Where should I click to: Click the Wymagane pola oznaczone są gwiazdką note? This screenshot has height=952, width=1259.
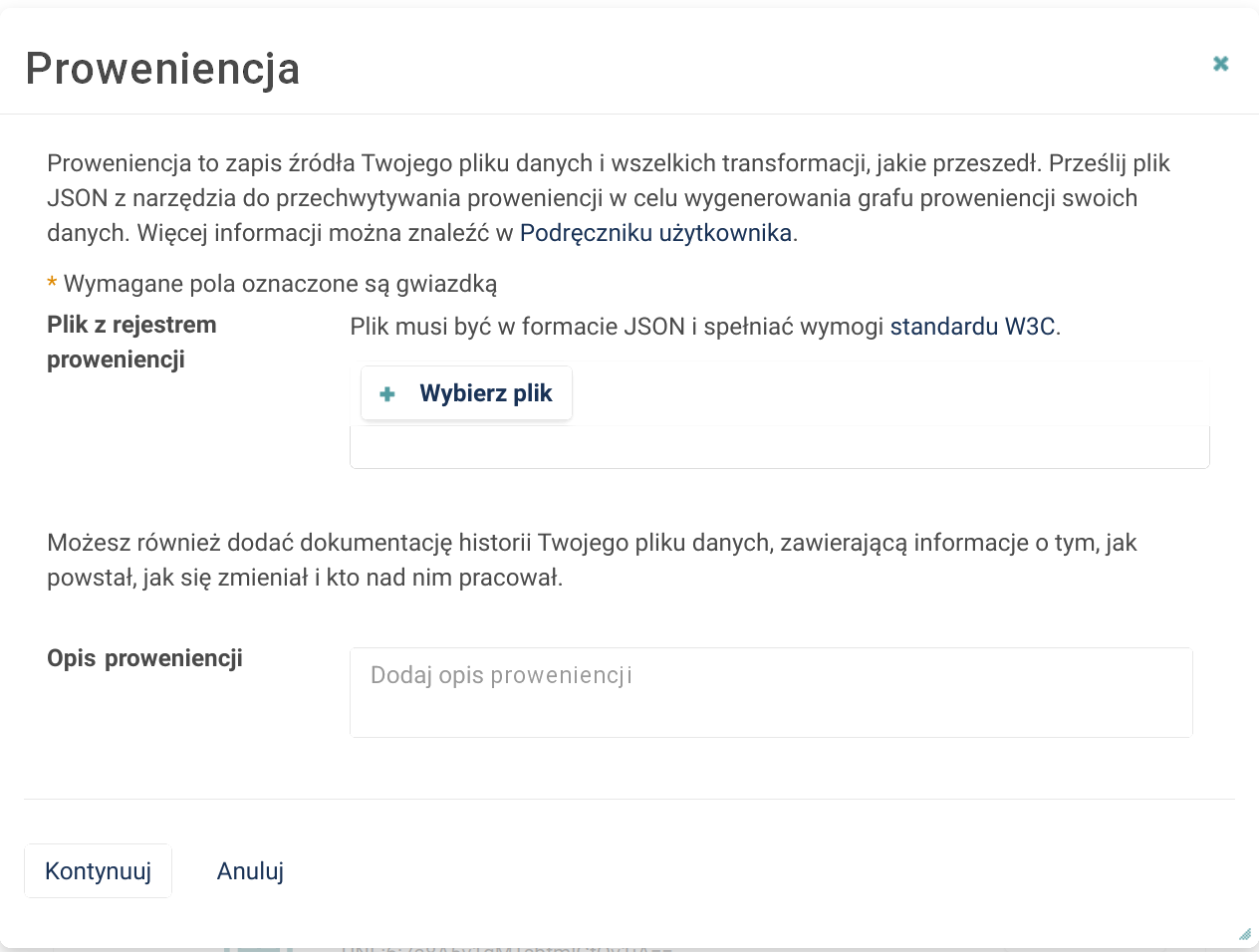[280, 284]
